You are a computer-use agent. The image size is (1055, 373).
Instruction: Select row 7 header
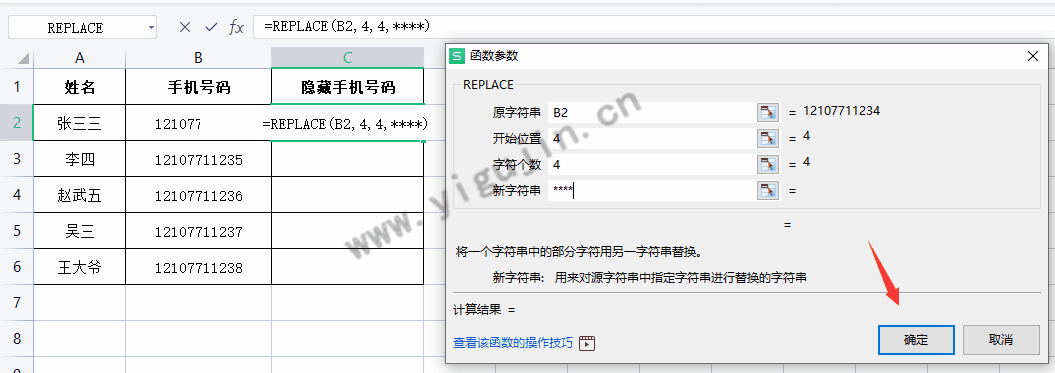(x=17, y=302)
